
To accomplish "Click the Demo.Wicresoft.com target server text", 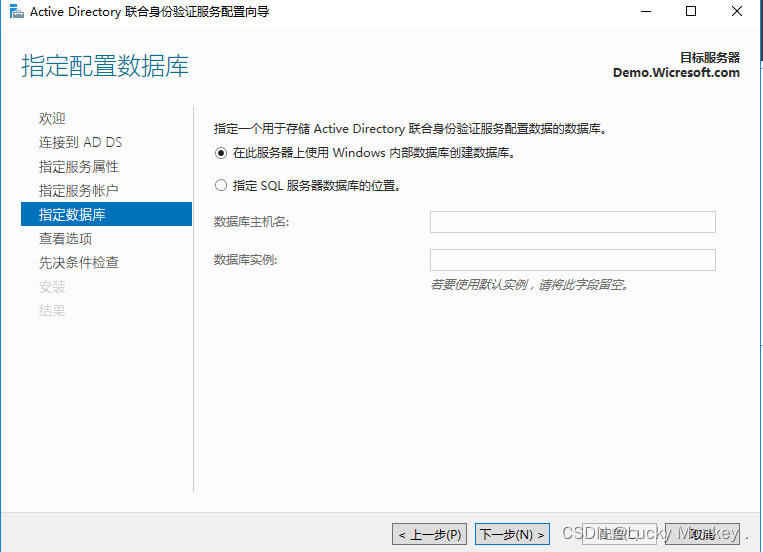I will click(x=676, y=73).
